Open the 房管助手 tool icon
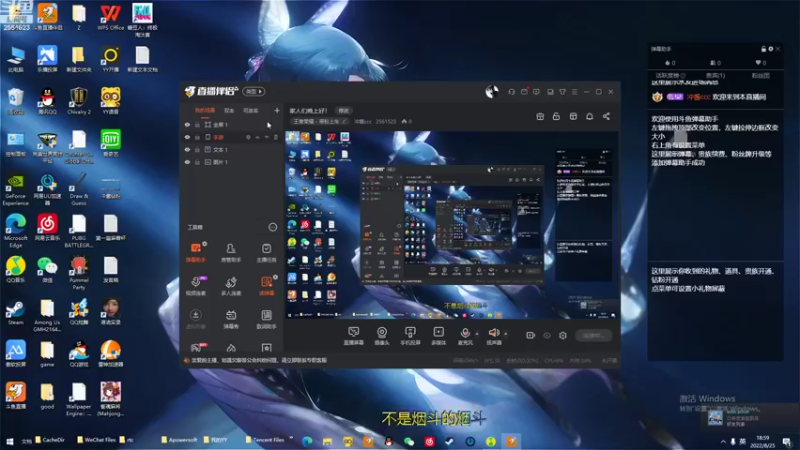800x450 pixels. tap(231, 252)
